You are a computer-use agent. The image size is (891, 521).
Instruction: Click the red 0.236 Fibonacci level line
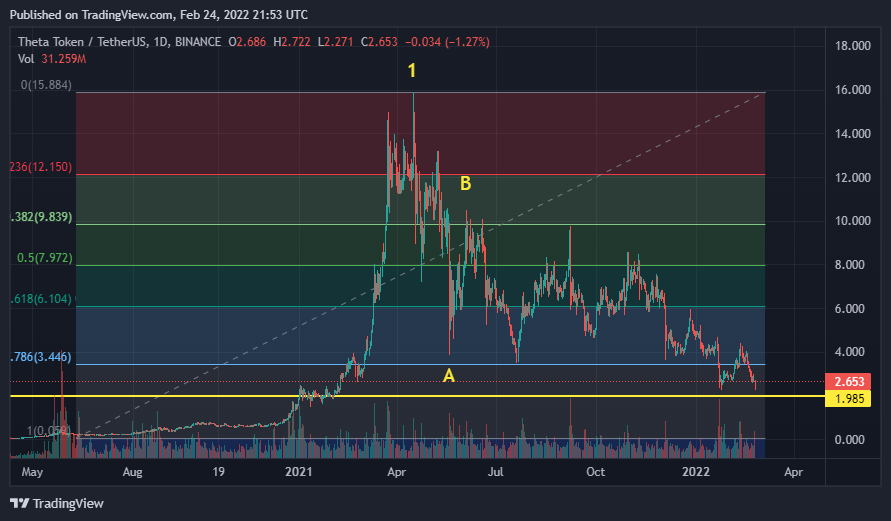click(x=420, y=174)
